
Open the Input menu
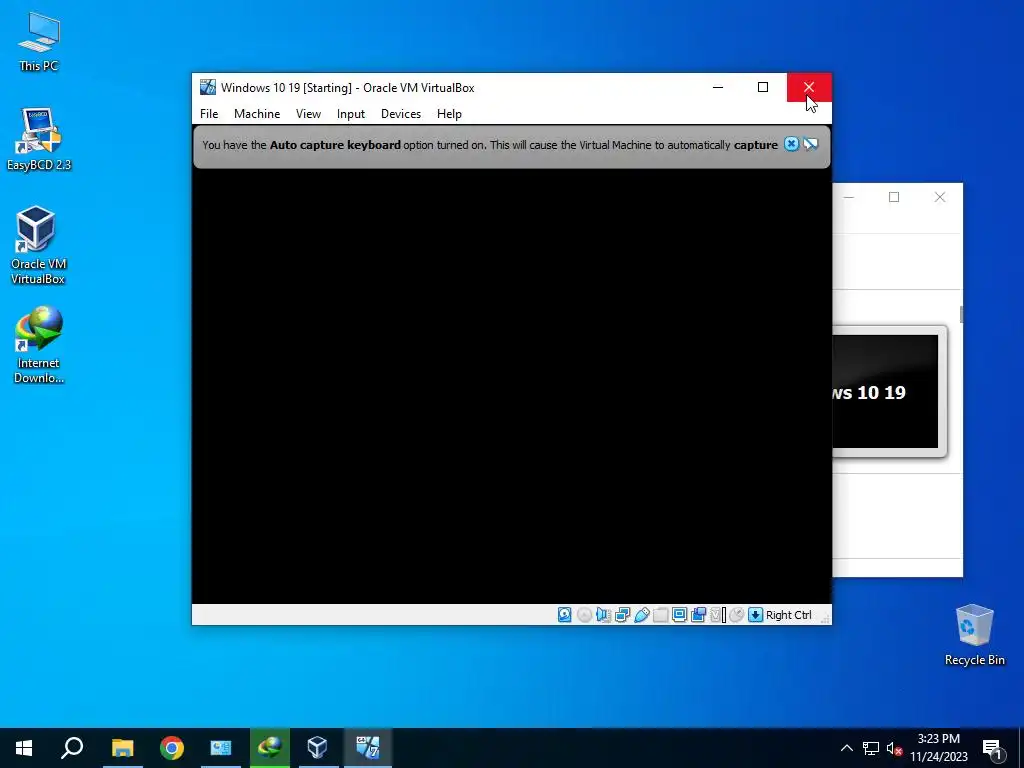tap(351, 114)
